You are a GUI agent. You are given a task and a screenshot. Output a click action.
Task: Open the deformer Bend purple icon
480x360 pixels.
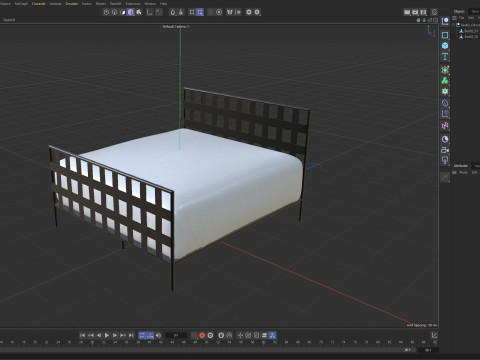(445, 103)
